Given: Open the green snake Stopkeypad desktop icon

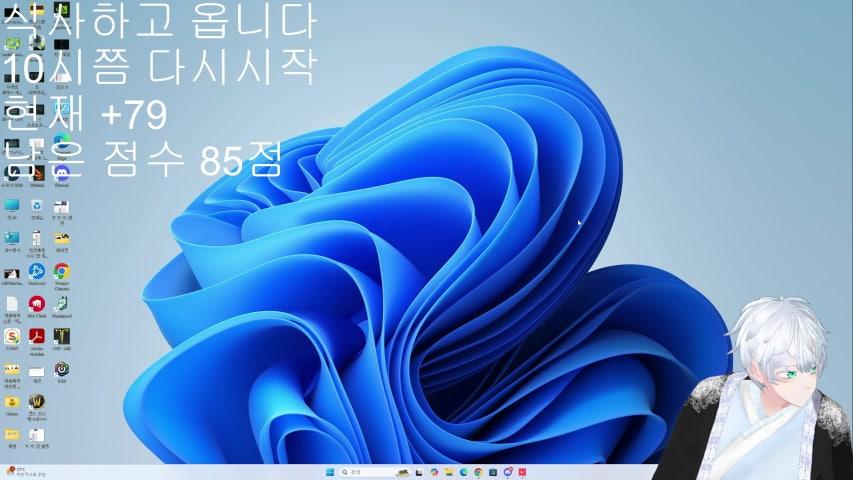Looking at the screenshot, I should pos(61,304).
